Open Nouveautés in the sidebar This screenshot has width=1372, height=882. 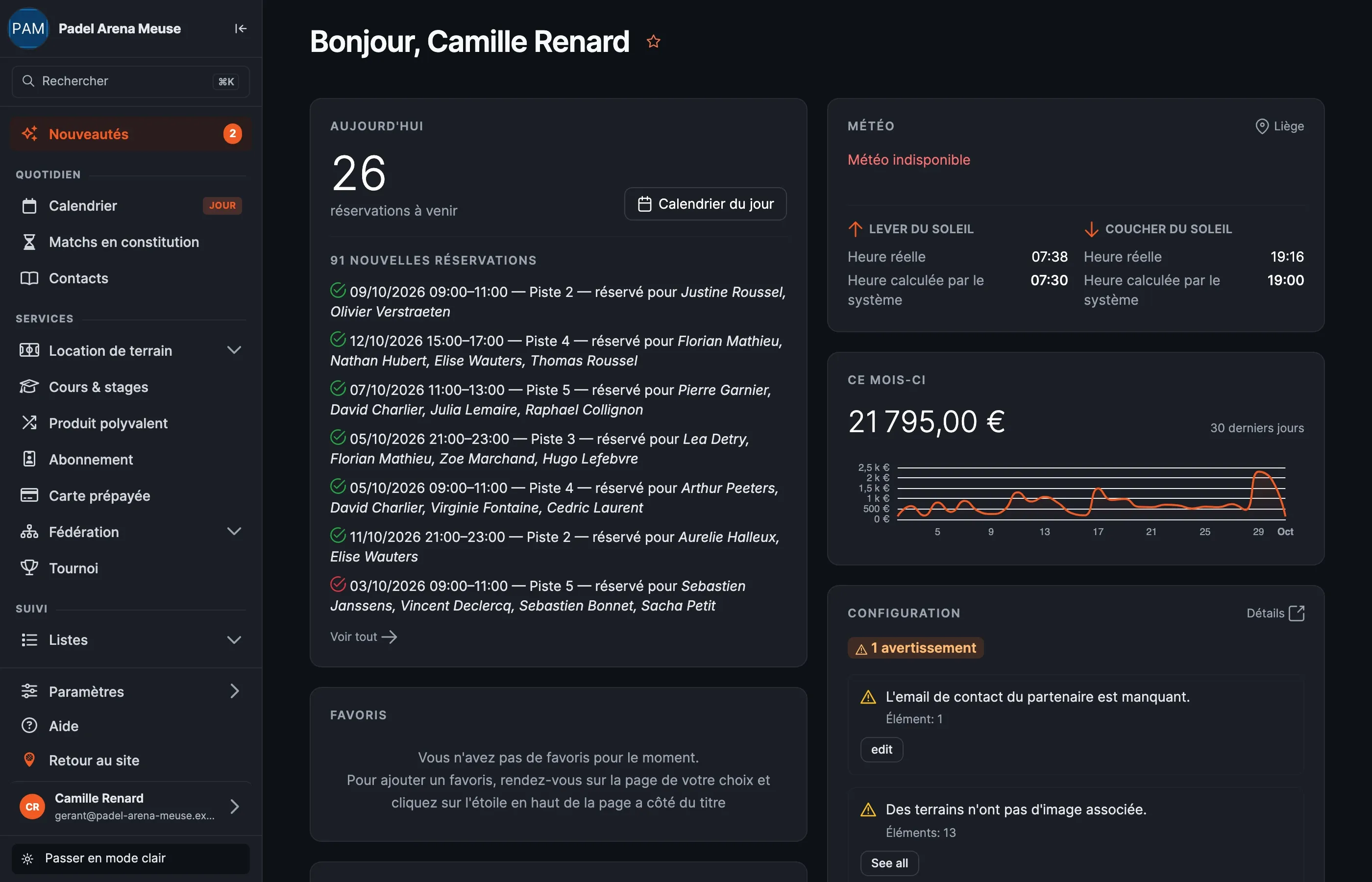pos(130,134)
